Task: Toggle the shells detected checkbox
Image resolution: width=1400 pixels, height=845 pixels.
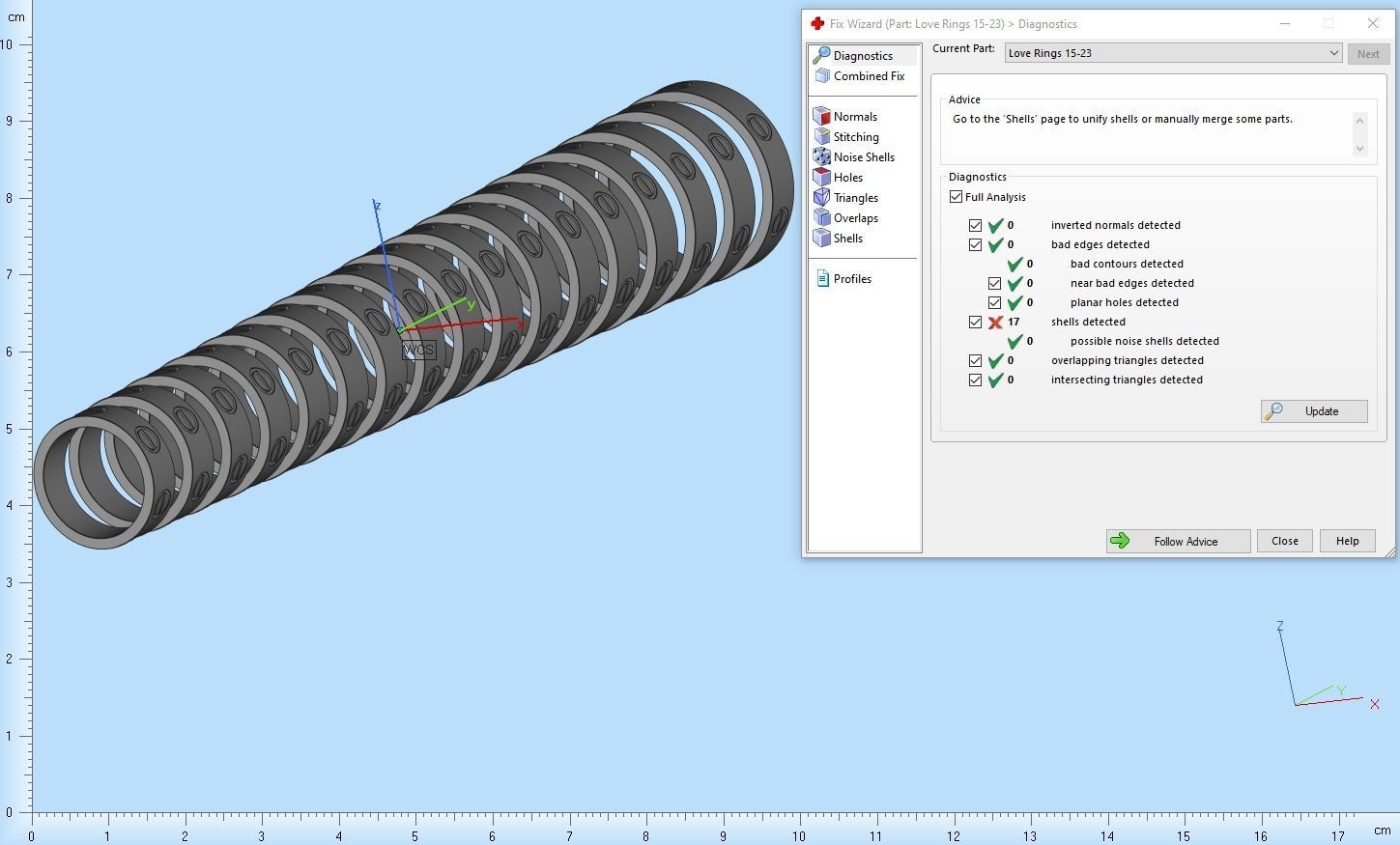Action: (x=975, y=322)
